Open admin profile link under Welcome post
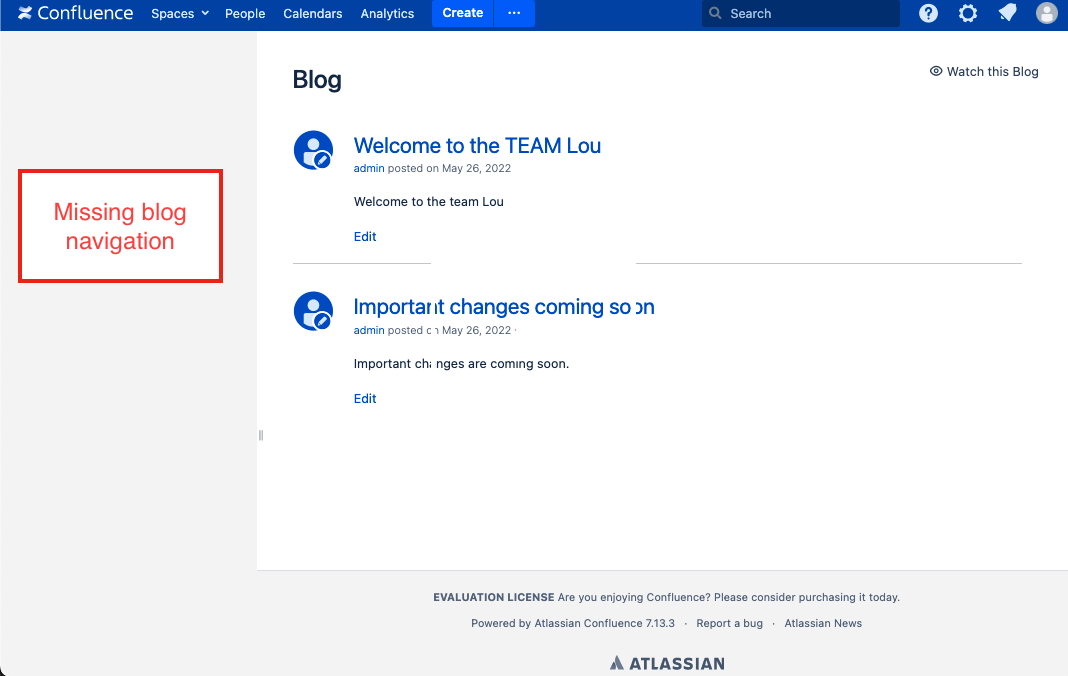Image resolution: width=1068 pixels, height=676 pixels. 368,168
